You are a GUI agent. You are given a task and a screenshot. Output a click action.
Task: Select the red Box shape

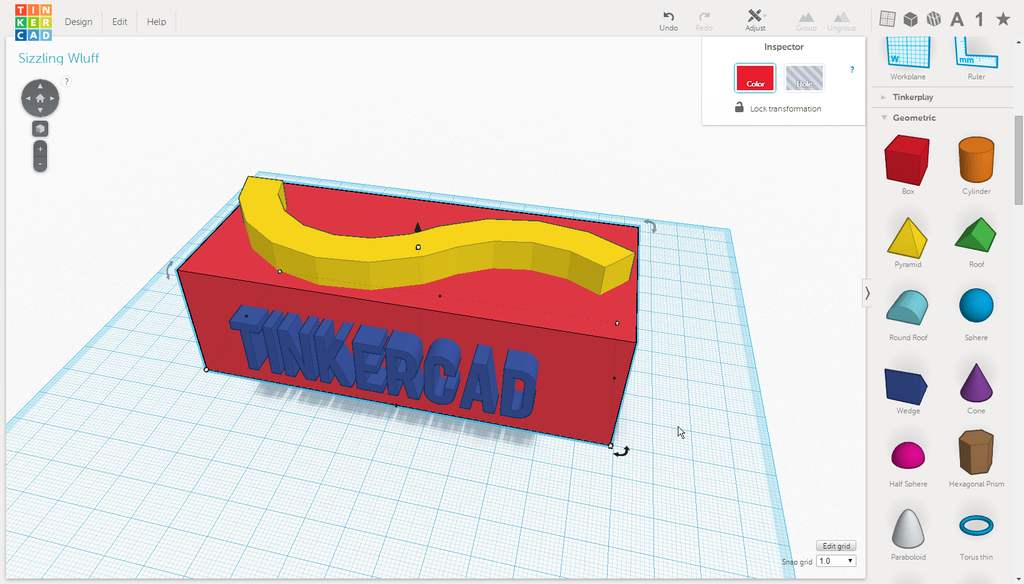tap(907, 160)
